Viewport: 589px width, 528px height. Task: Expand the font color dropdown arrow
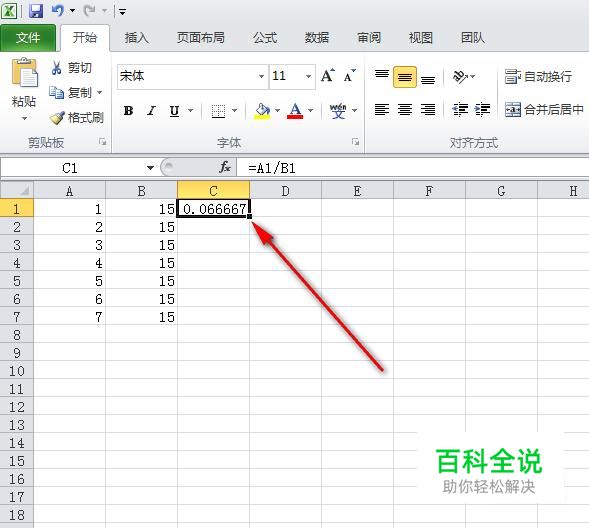311,111
